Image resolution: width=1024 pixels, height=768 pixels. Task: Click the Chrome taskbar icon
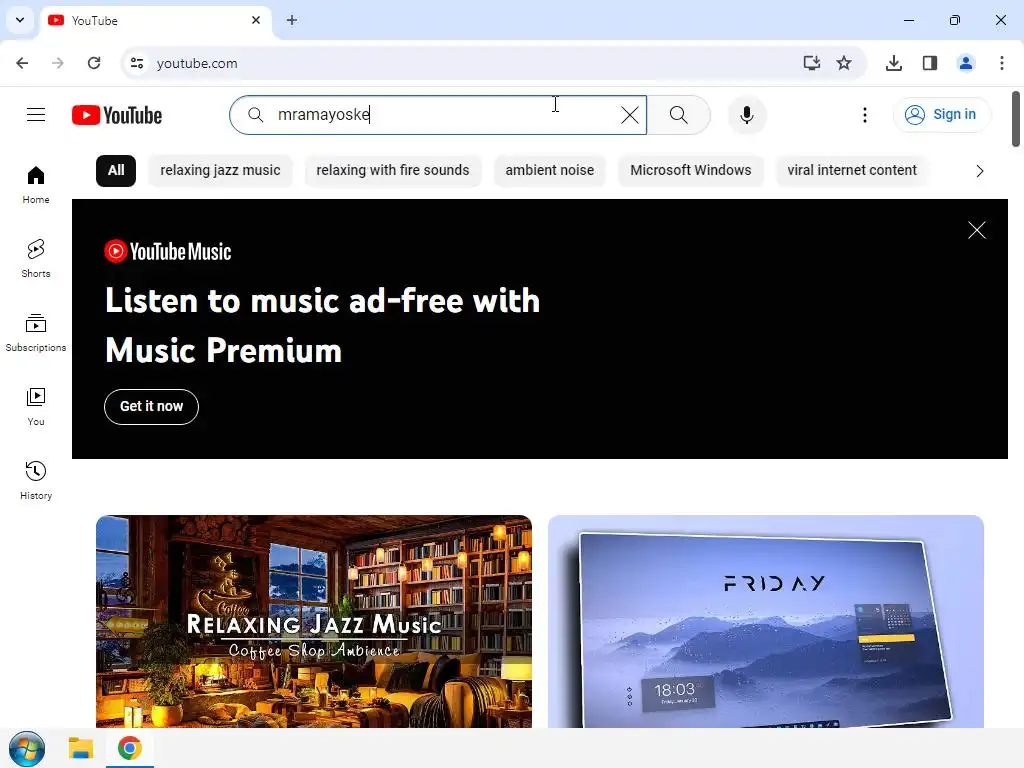click(129, 748)
